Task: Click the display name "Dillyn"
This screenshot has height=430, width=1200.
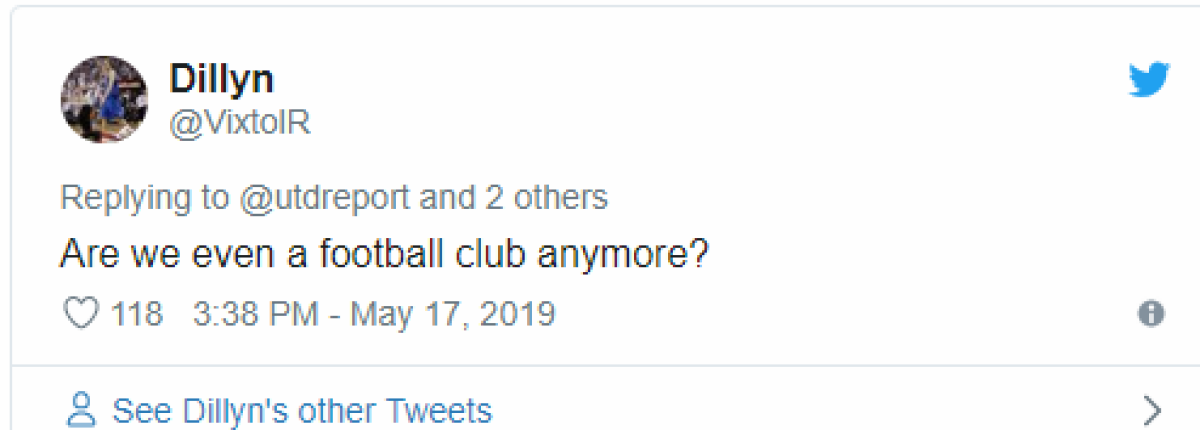Action: click(x=221, y=79)
